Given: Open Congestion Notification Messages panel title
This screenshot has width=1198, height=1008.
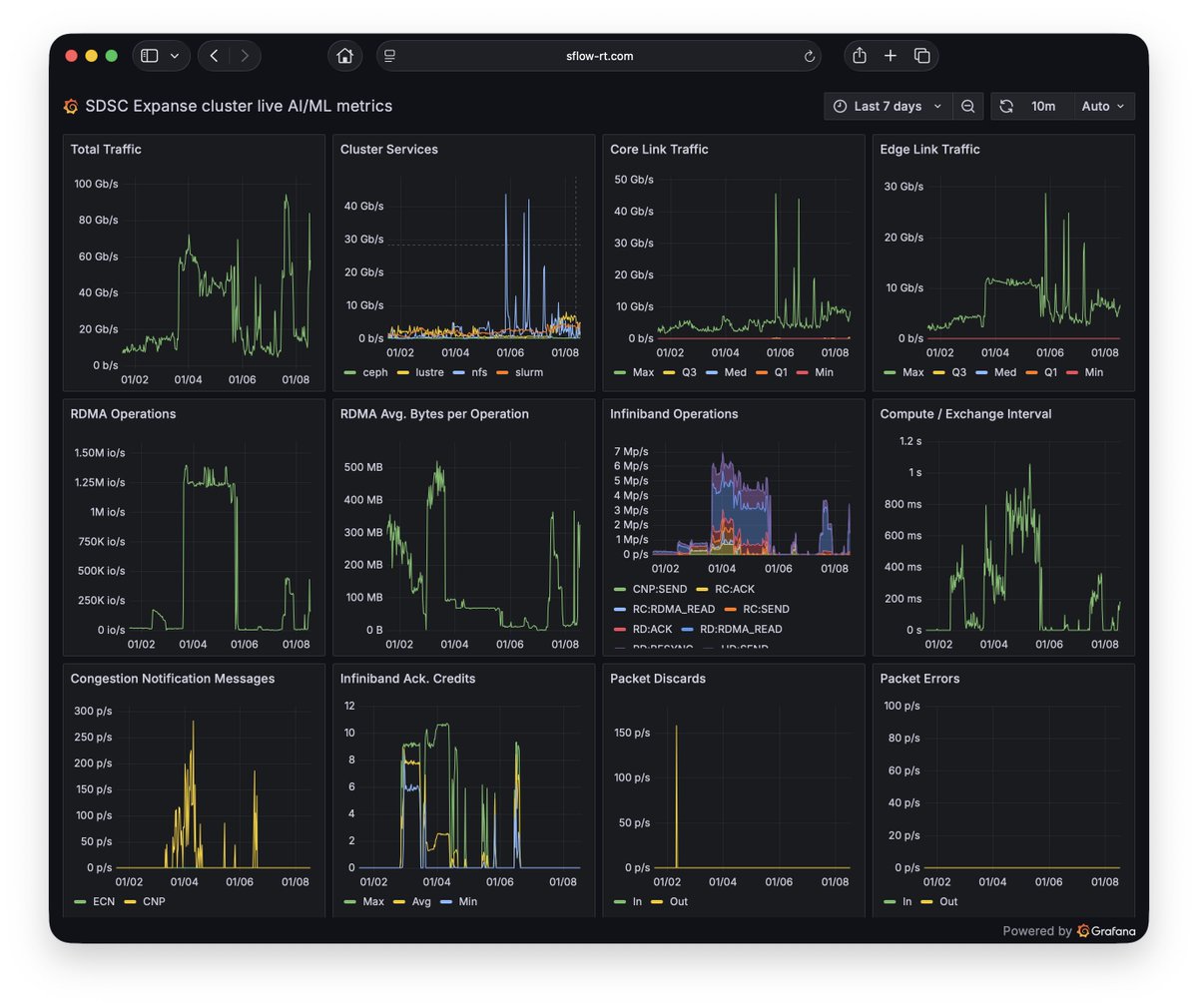Looking at the screenshot, I should [173, 678].
